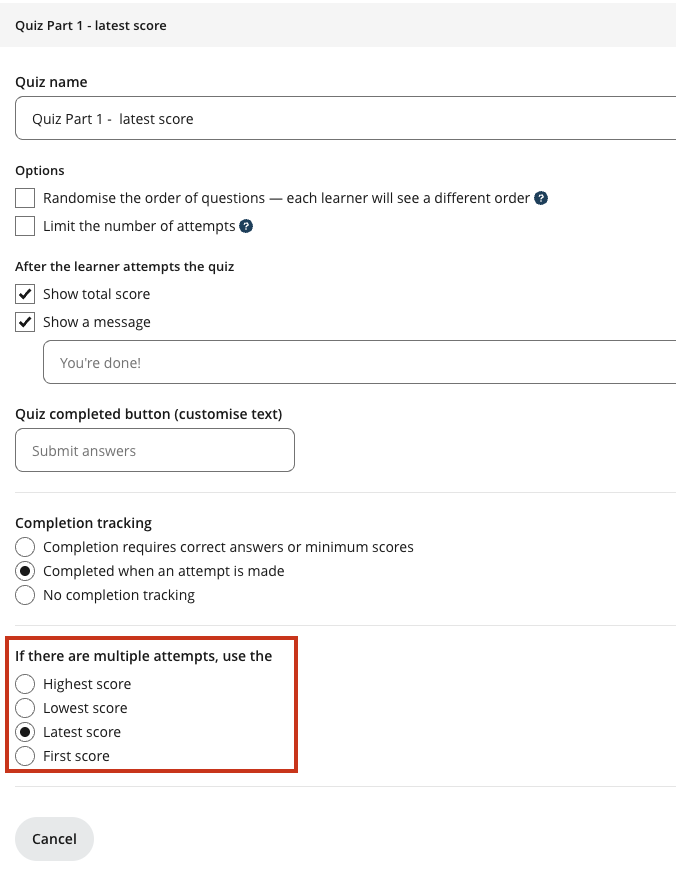This screenshot has width=676, height=886.
Task: Click the Limit the number of attempts label
Action: 139,226
